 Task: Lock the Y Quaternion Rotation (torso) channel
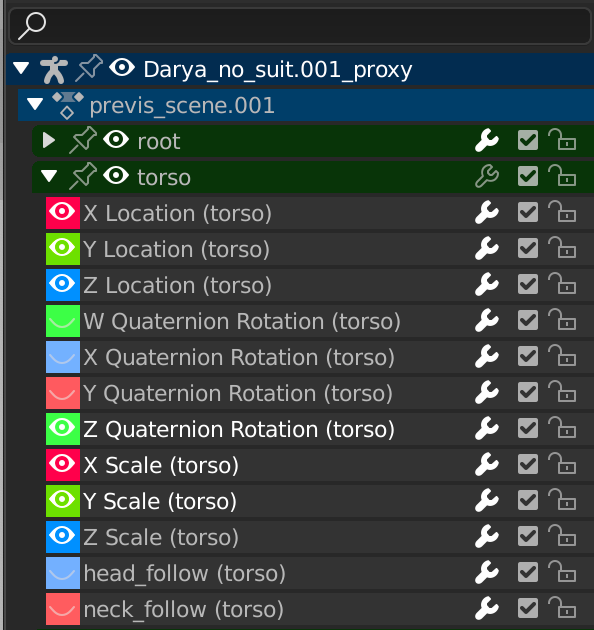tap(562, 392)
